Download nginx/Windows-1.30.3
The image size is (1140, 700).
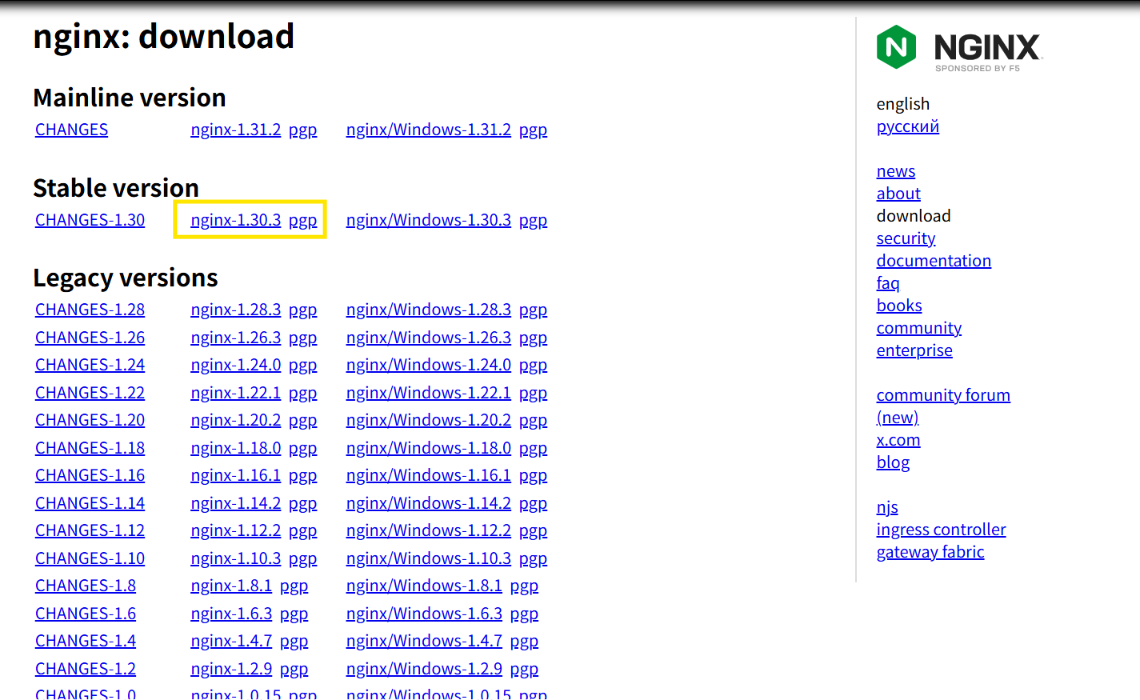click(428, 220)
